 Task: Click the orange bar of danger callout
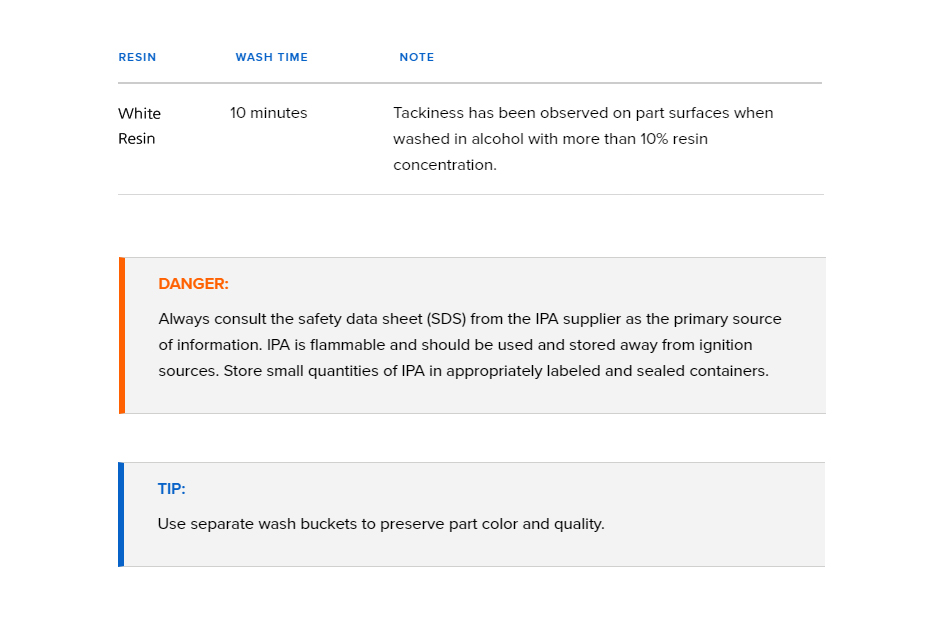pyautogui.click(x=122, y=336)
